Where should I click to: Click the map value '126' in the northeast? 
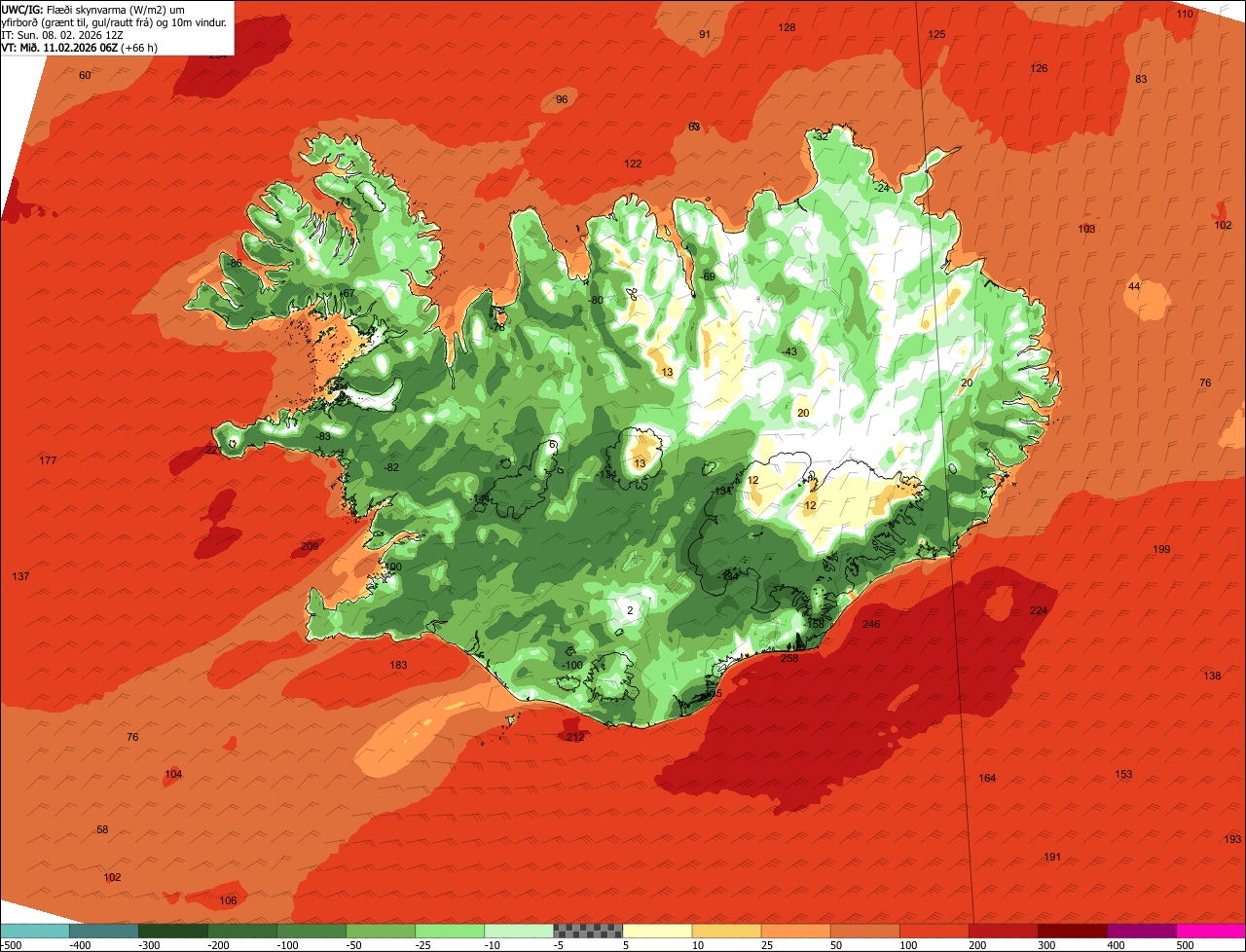[1039, 69]
